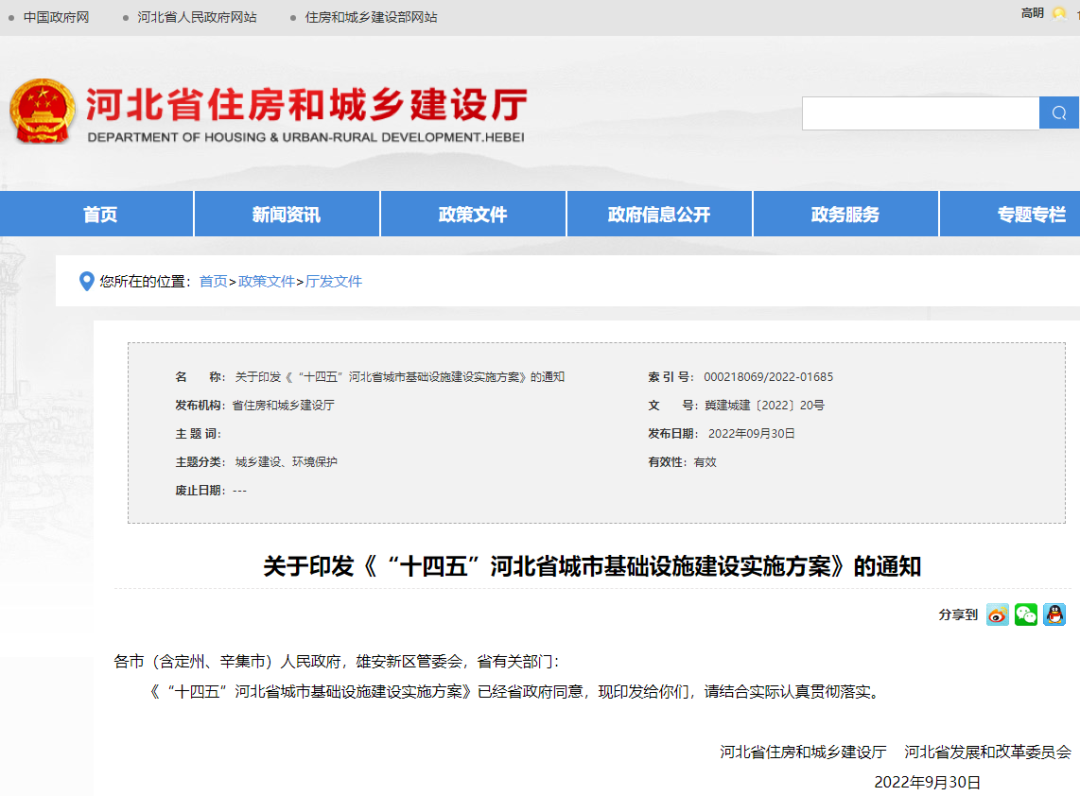Switch to the 新闻资讯 tab

point(286,213)
